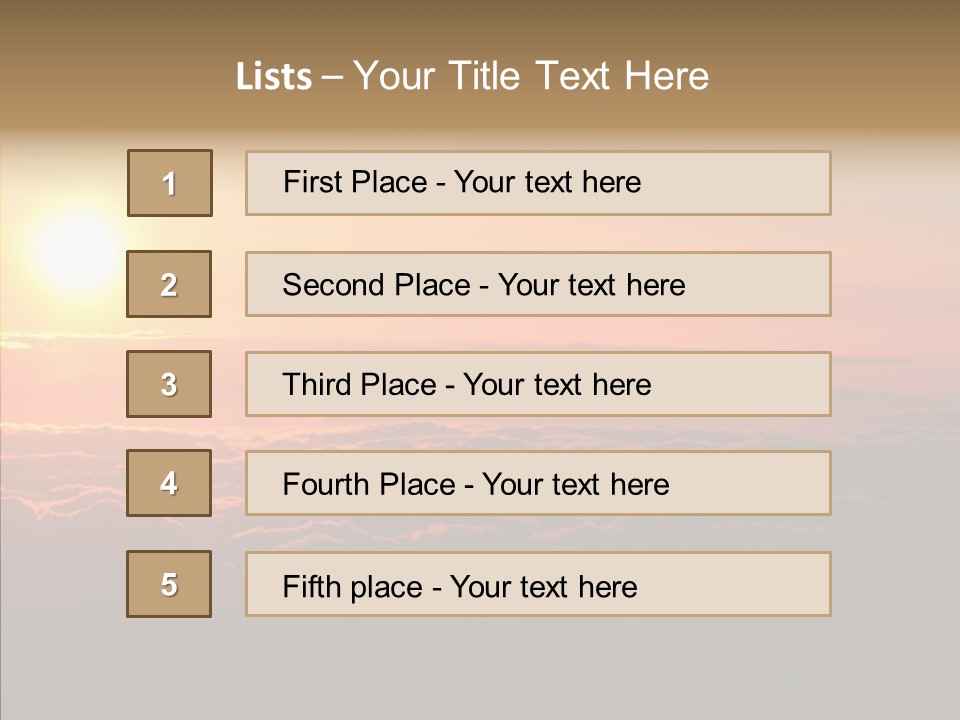Image resolution: width=960 pixels, height=720 pixels.
Task: Place cursor at end of Fifth place line
Action: click(638, 586)
